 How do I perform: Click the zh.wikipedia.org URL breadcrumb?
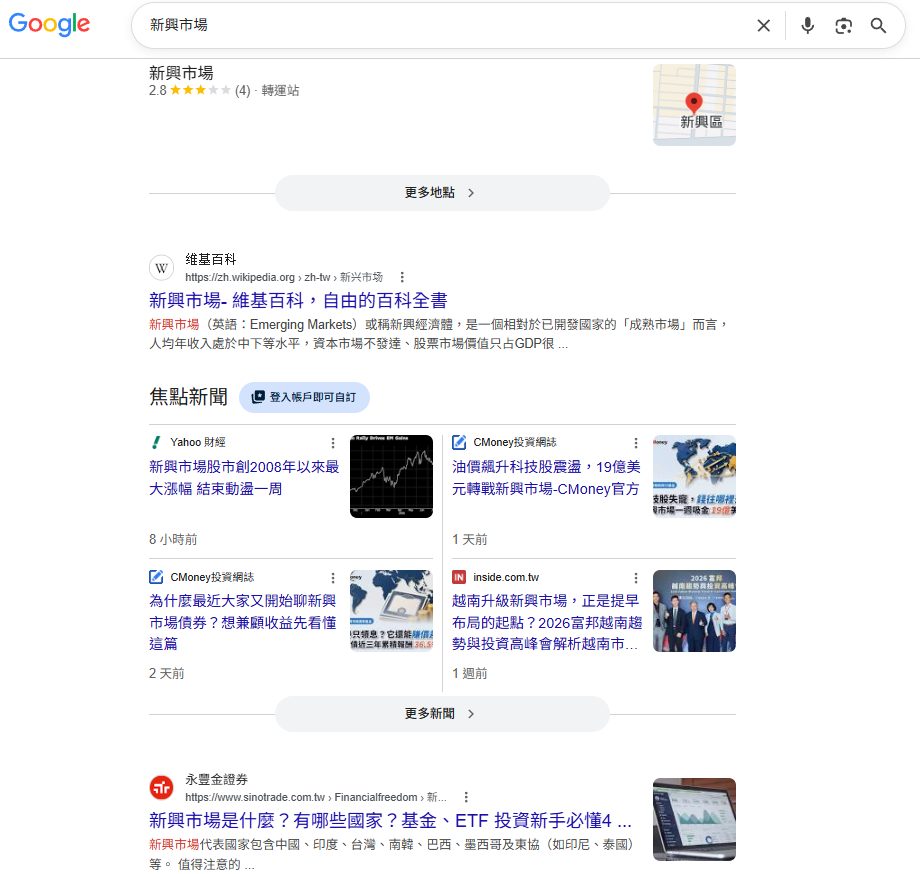click(283, 277)
